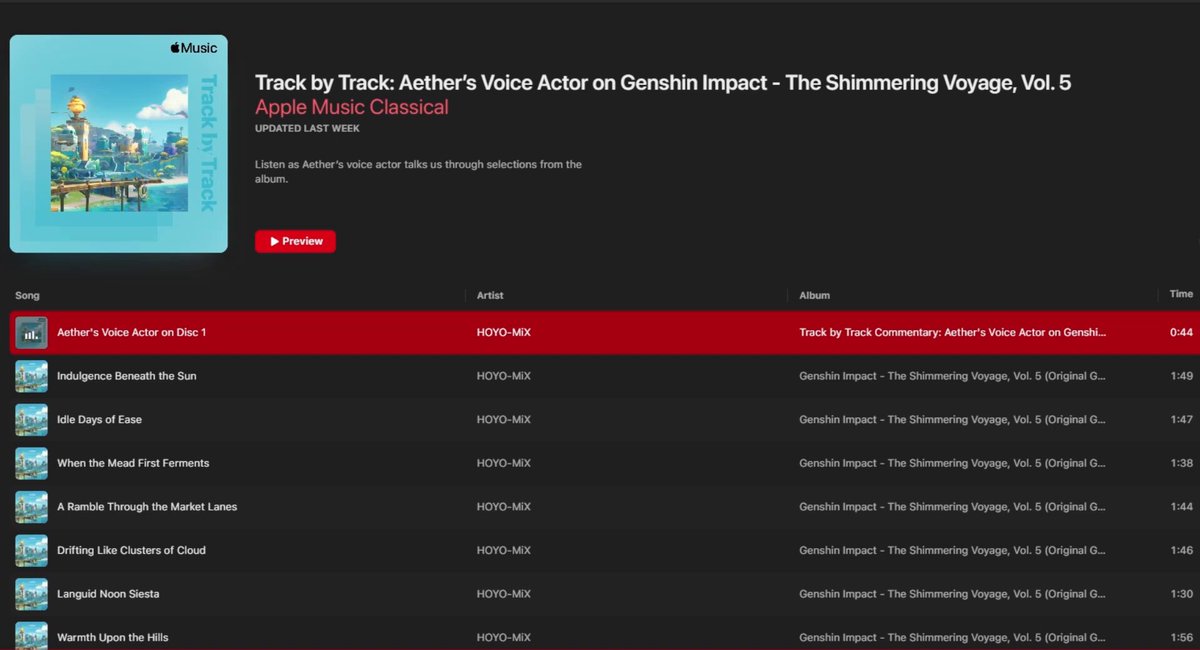Sort by the Album column header
This screenshot has width=1200, height=650.
814,295
